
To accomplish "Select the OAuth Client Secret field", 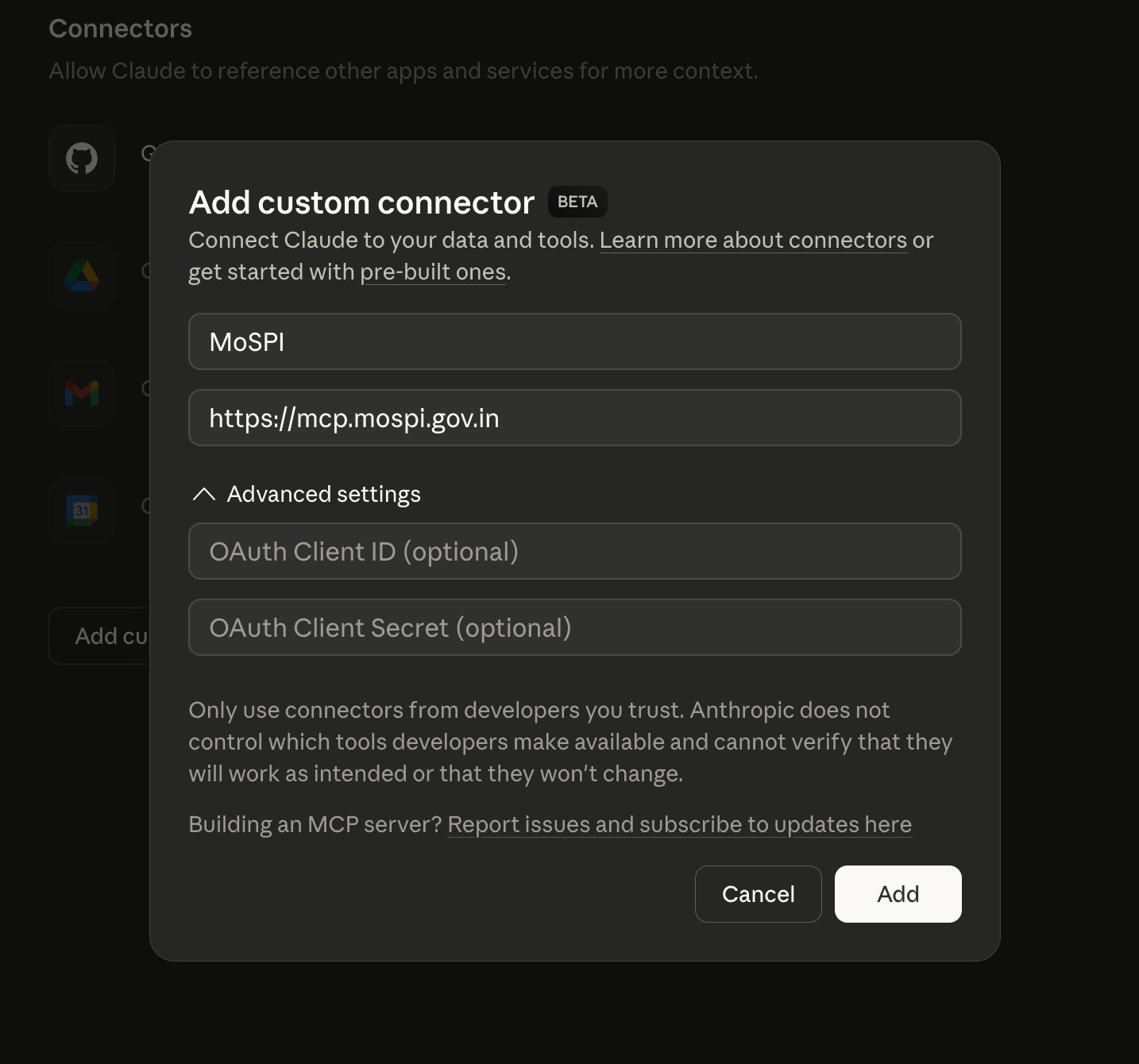I will (574, 627).
